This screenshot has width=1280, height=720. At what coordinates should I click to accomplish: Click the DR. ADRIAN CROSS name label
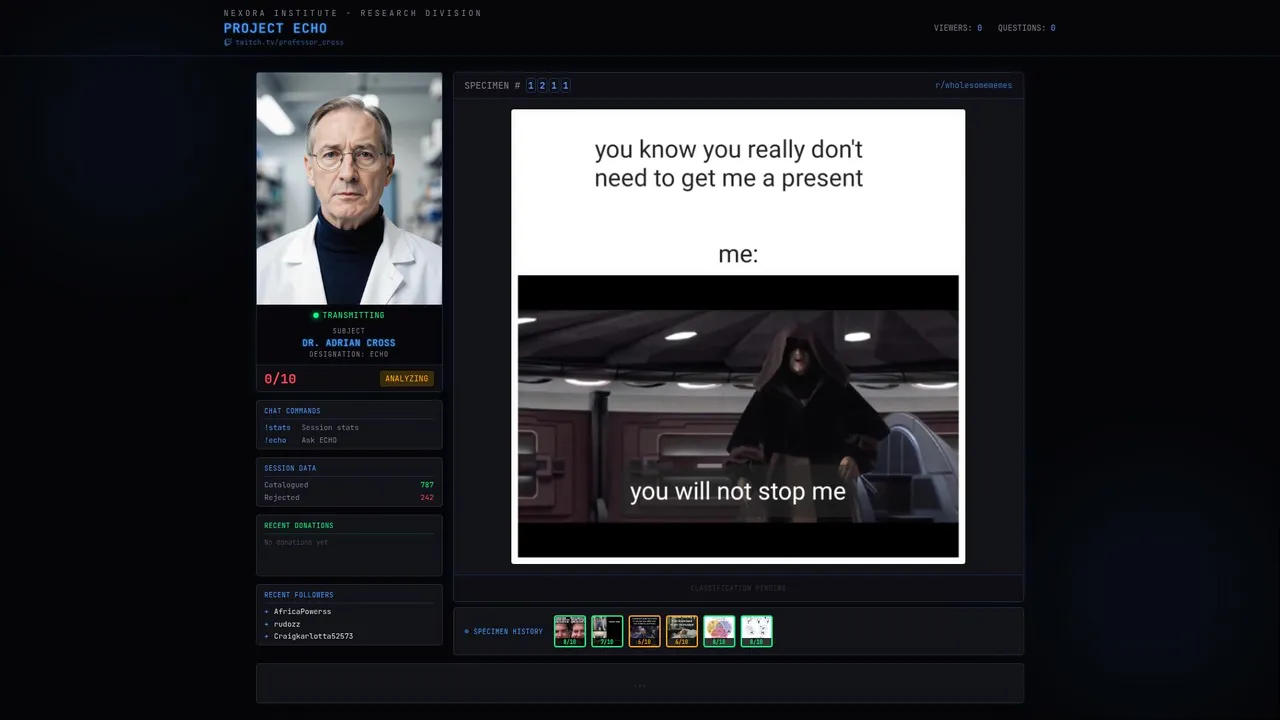click(349, 343)
